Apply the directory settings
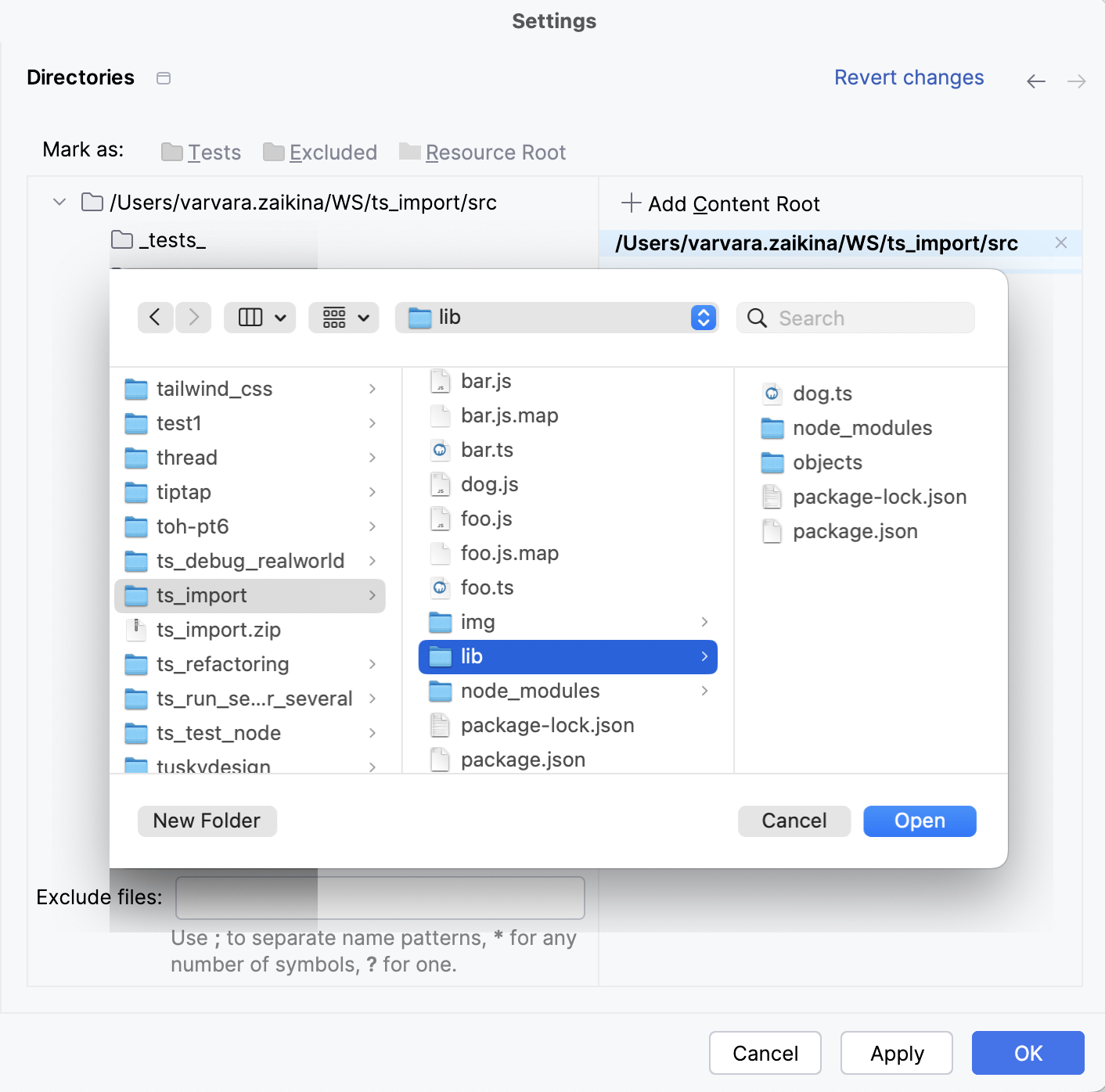The height and width of the screenshot is (1092, 1105). (x=896, y=1053)
